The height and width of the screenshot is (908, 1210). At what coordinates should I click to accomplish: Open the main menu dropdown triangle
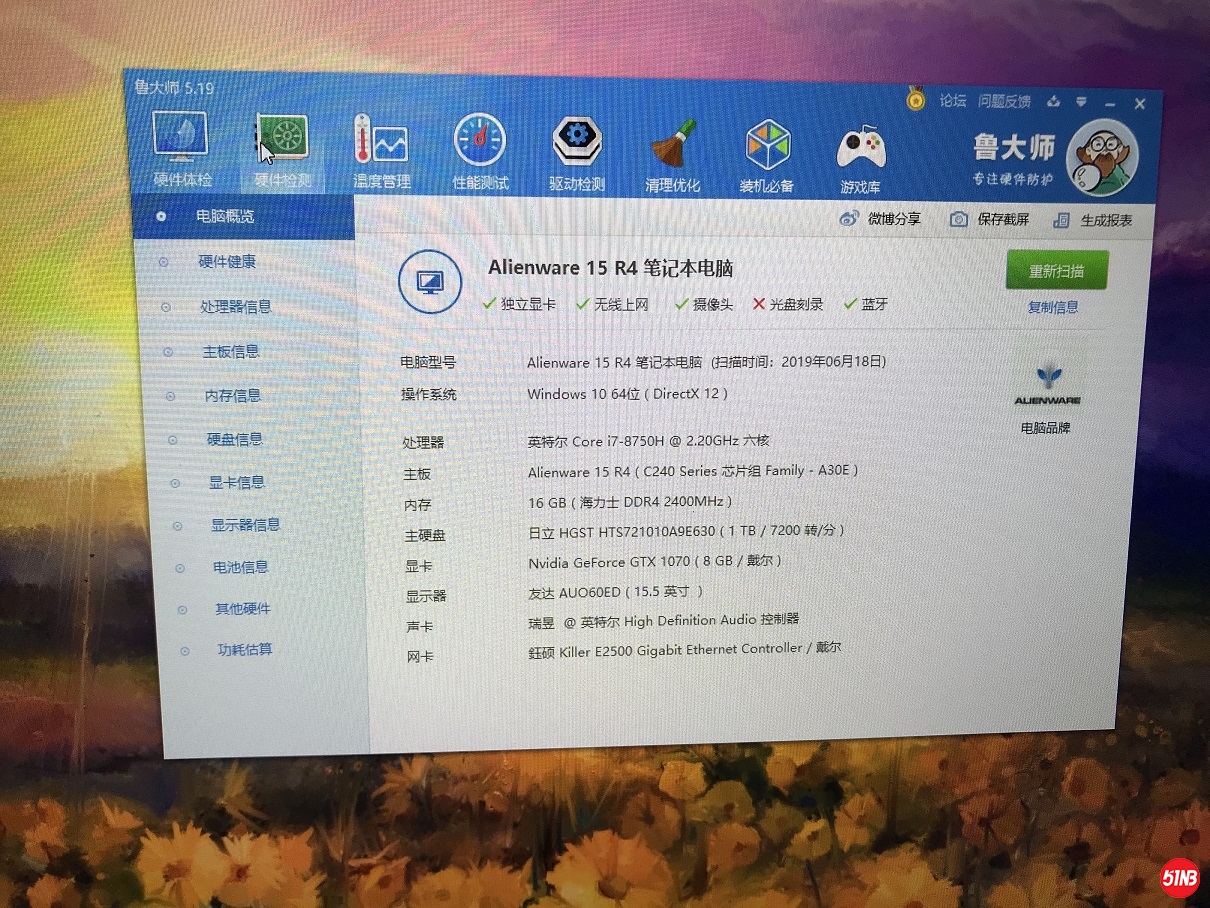click(1081, 102)
